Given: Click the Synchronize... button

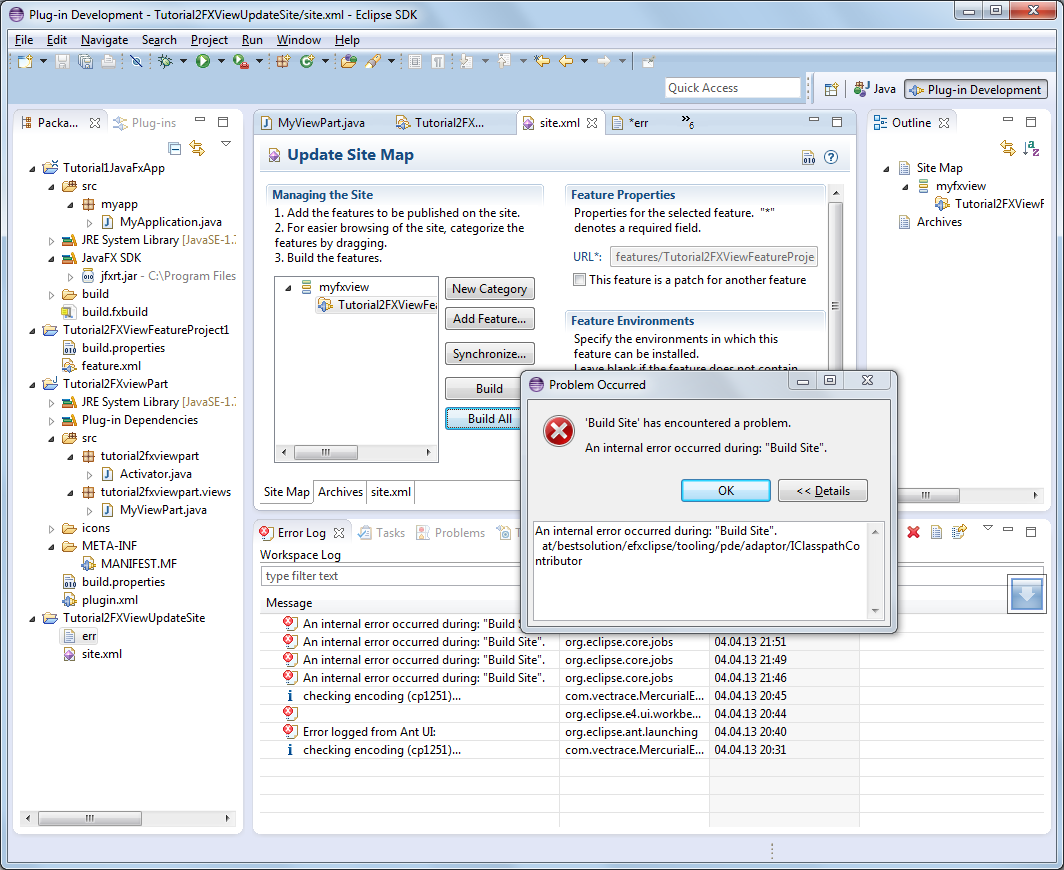Looking at the screenshot, I should tap(490, 354).
